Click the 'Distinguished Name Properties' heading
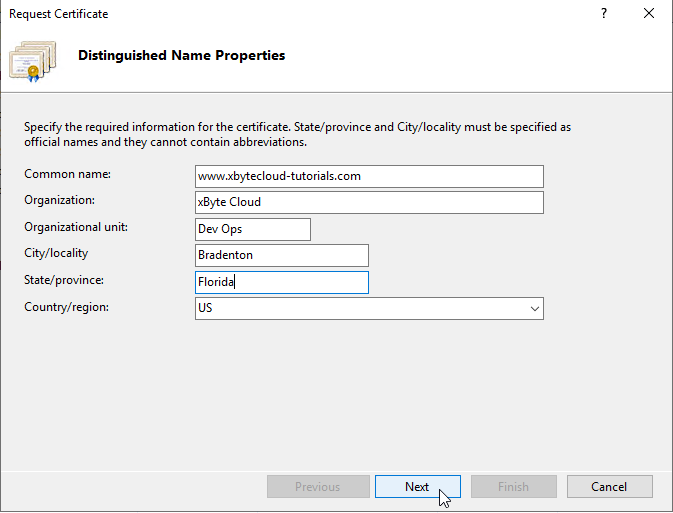673x513 pixels. (x=182, y=55)
